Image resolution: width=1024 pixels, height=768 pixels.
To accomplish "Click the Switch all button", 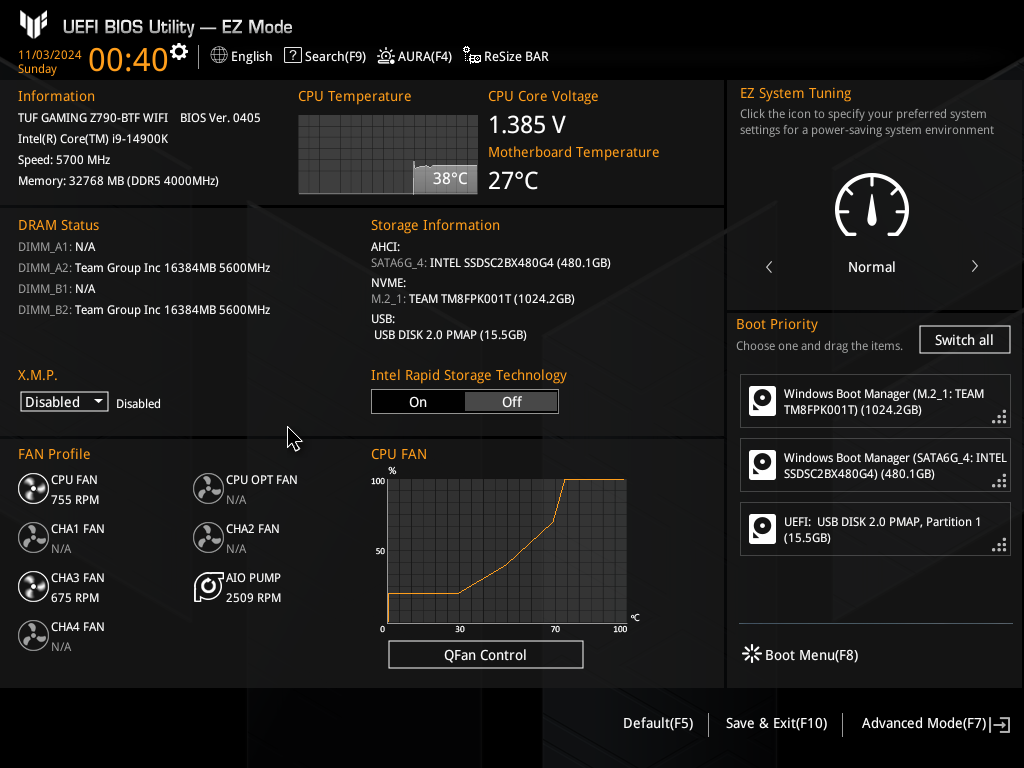I will [x=964, y=340].
